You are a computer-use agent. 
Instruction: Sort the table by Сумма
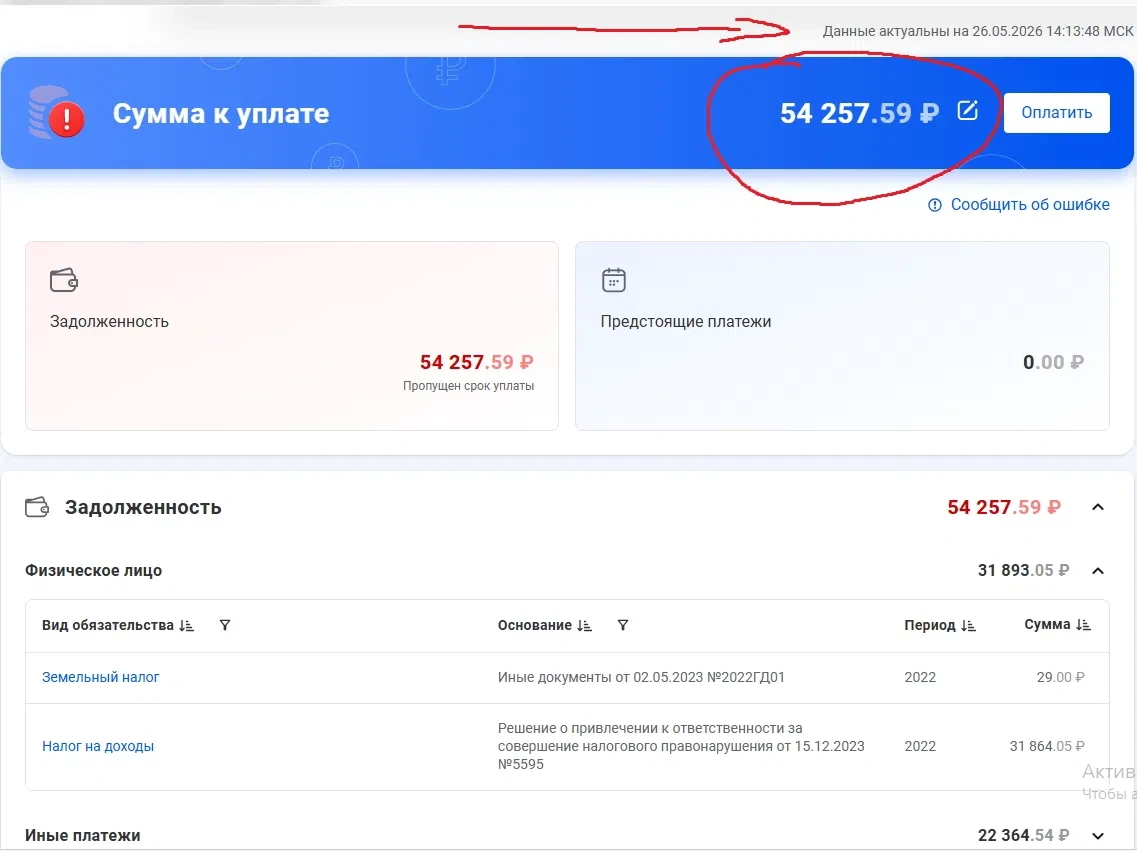(x=1083, y=625)
